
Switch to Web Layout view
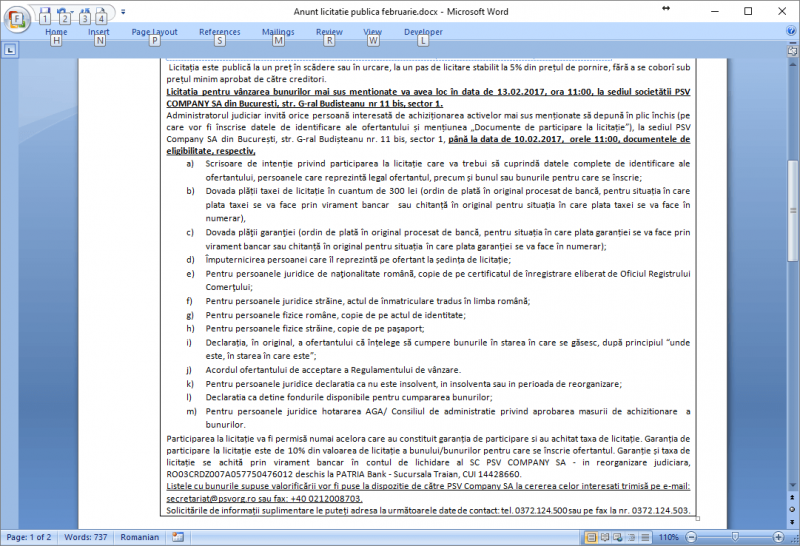618,537
